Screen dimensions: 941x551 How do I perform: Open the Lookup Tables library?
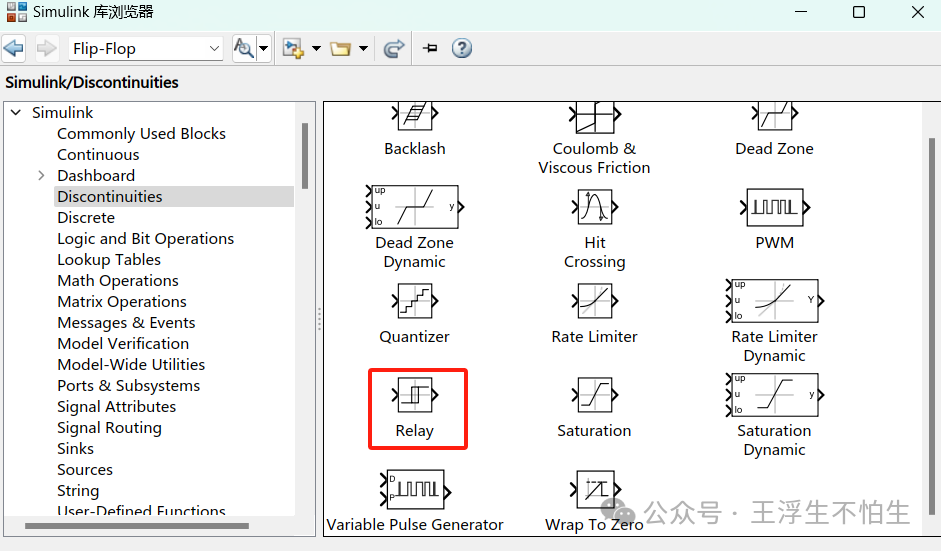click(109, 259)
